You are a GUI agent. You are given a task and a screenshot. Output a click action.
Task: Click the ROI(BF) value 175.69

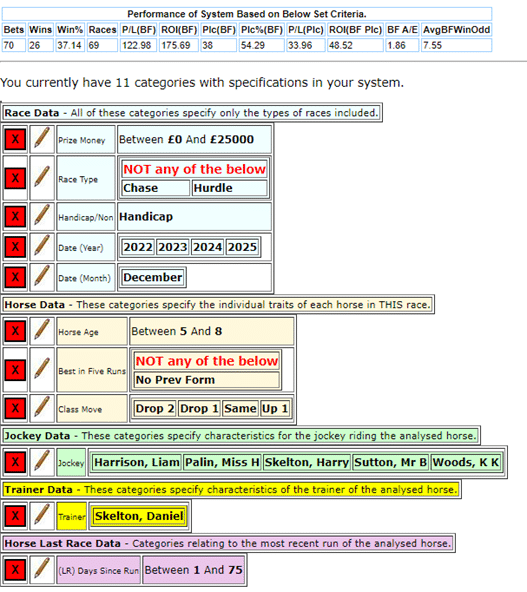tap(179, 45)
